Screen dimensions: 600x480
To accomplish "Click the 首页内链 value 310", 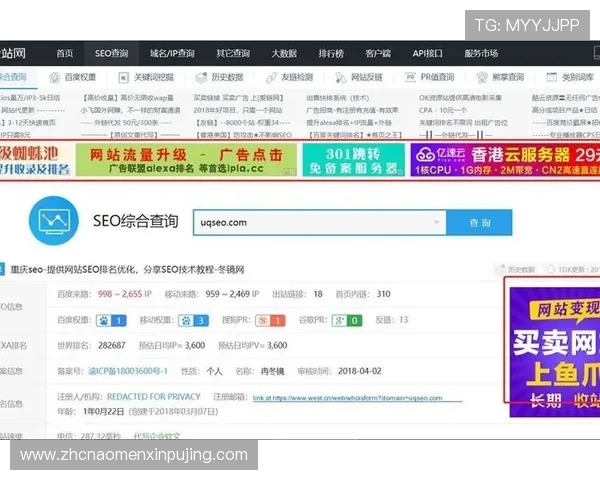I will tap(383, 294).
